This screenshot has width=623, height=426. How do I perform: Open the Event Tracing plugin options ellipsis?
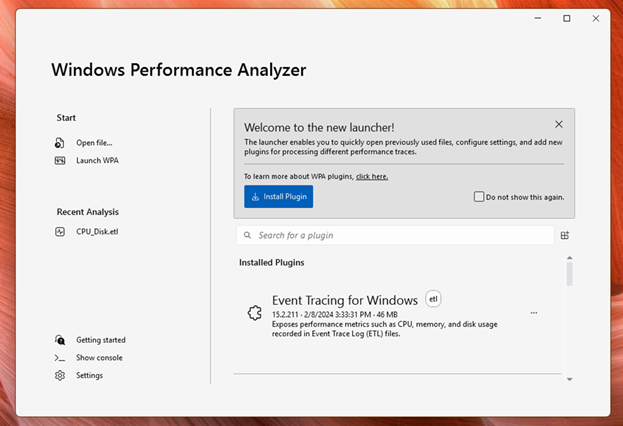534,313
